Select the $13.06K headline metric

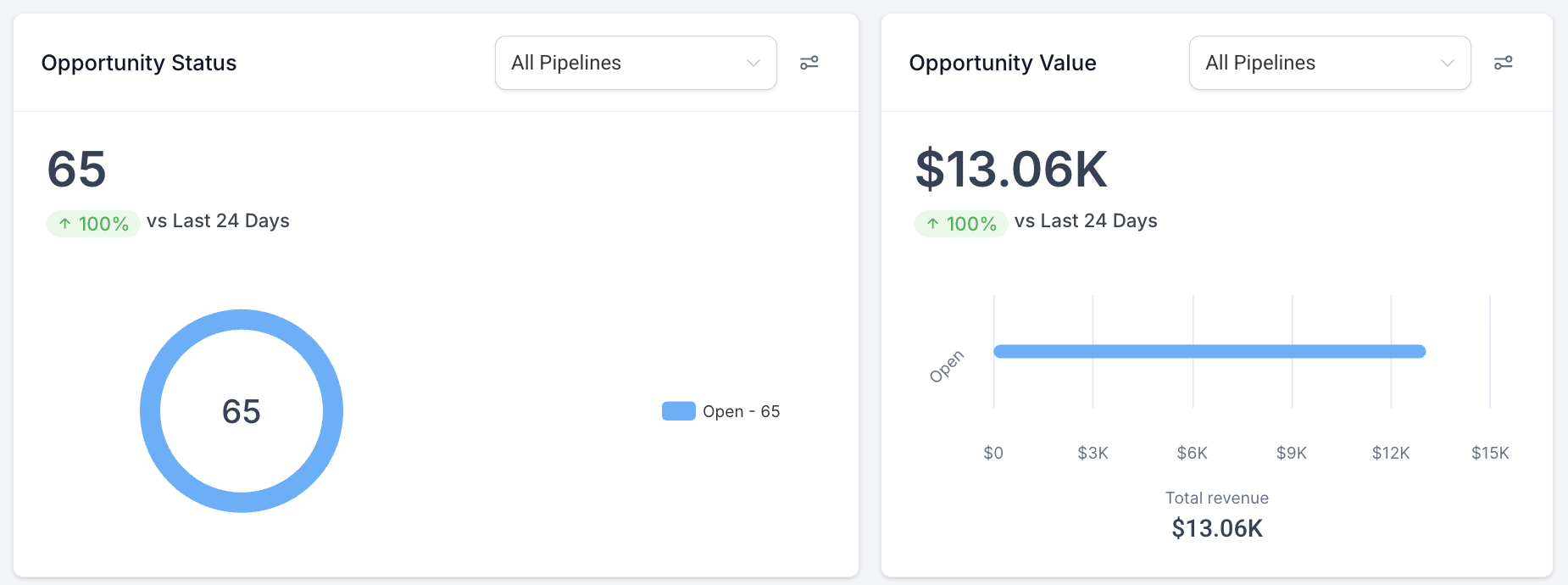(1009, 168)
